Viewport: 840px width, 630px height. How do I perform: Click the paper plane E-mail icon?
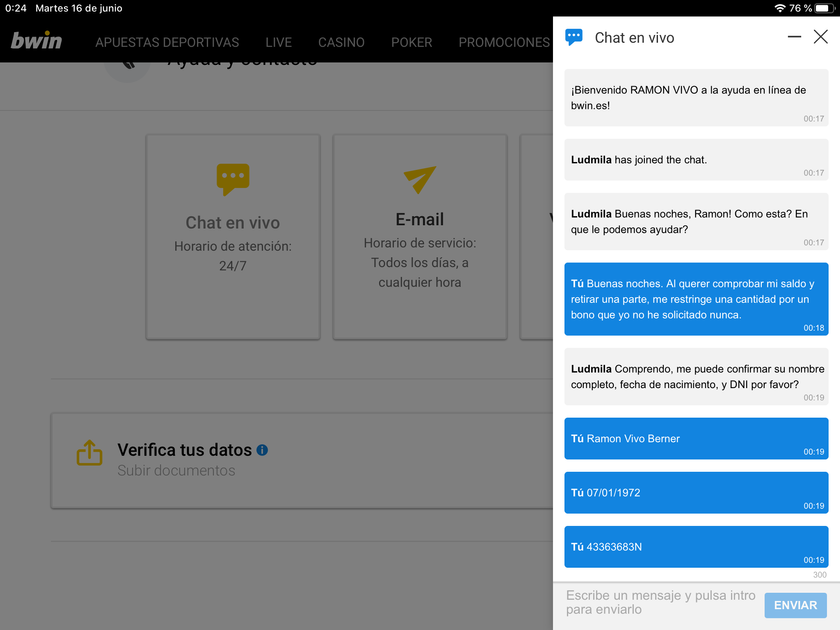coord(419,179)
